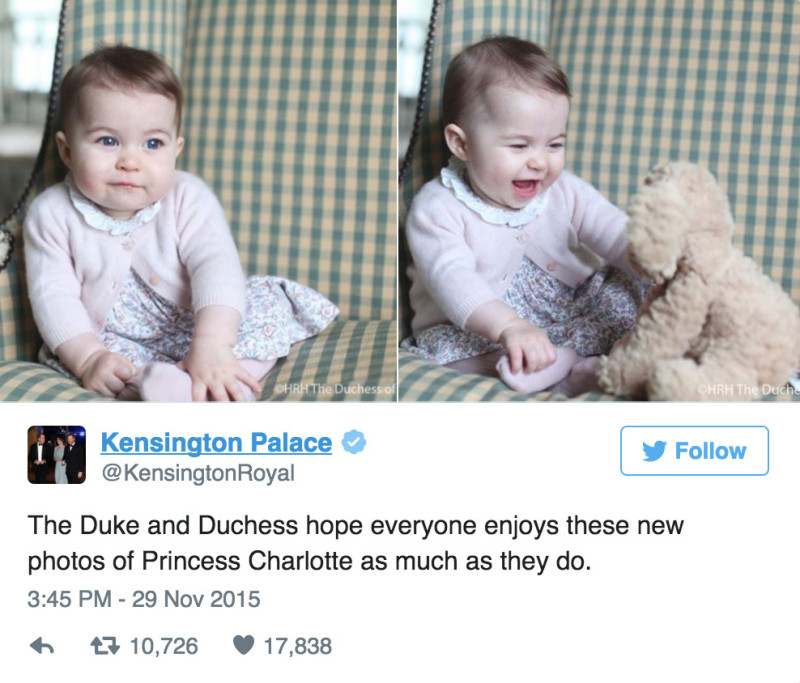Click the baby's face in the left photo
Screen dimensions: 800x683
(x=125, y=153)
